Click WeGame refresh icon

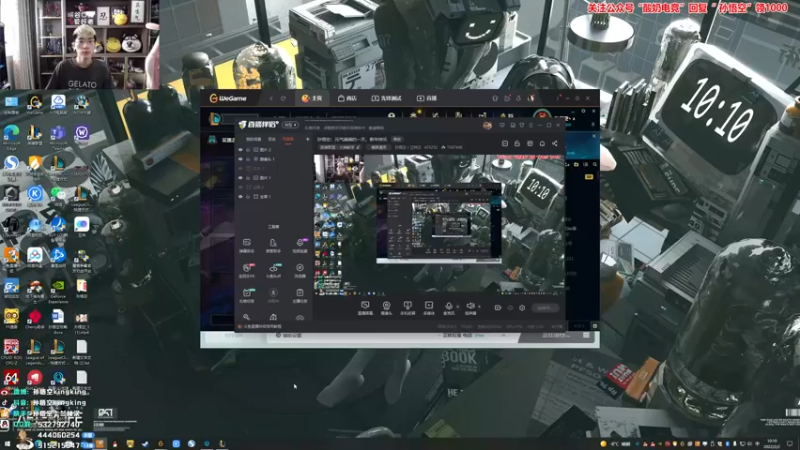[x=283, y=98]
